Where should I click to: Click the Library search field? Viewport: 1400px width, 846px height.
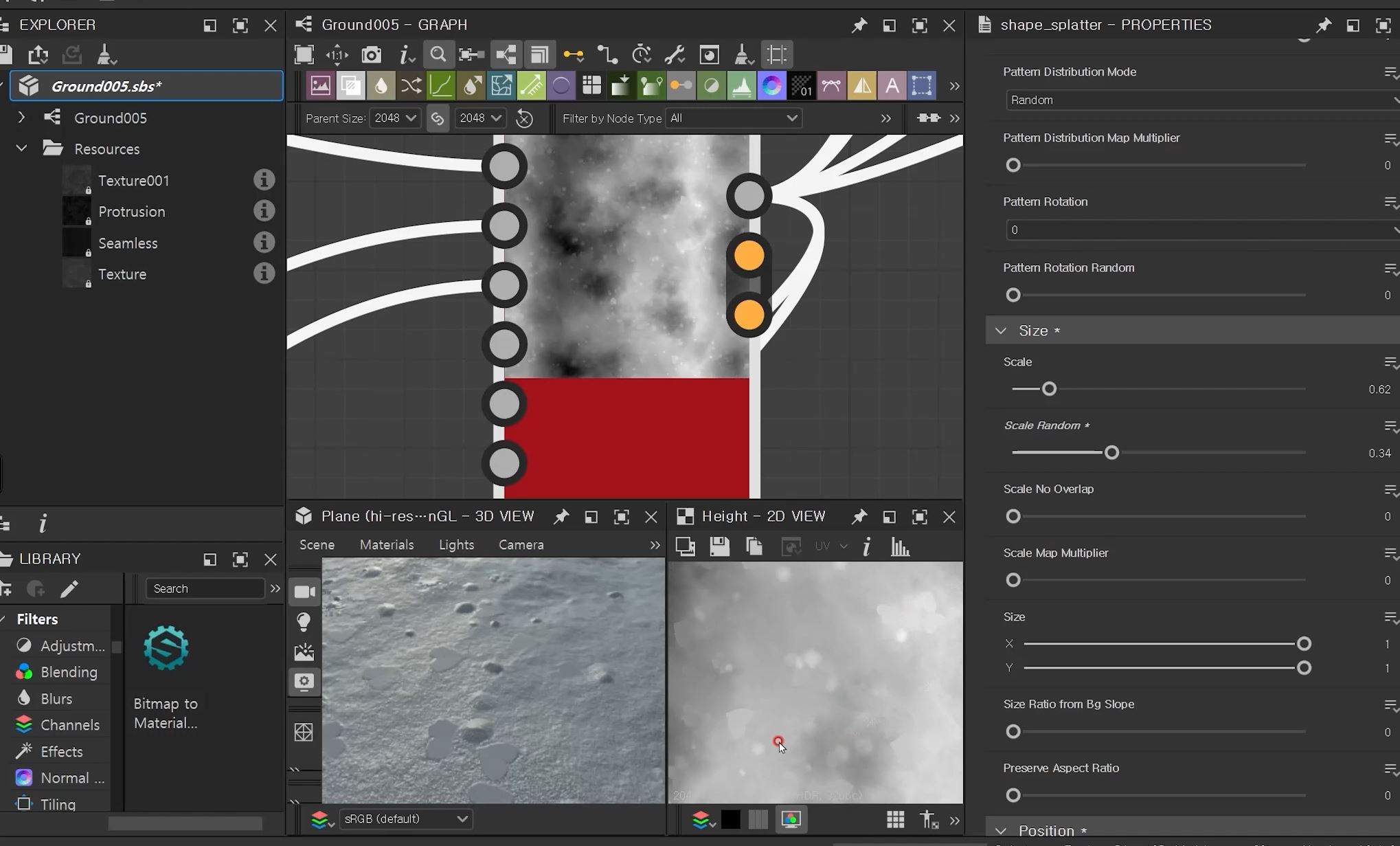pos(204,589)
